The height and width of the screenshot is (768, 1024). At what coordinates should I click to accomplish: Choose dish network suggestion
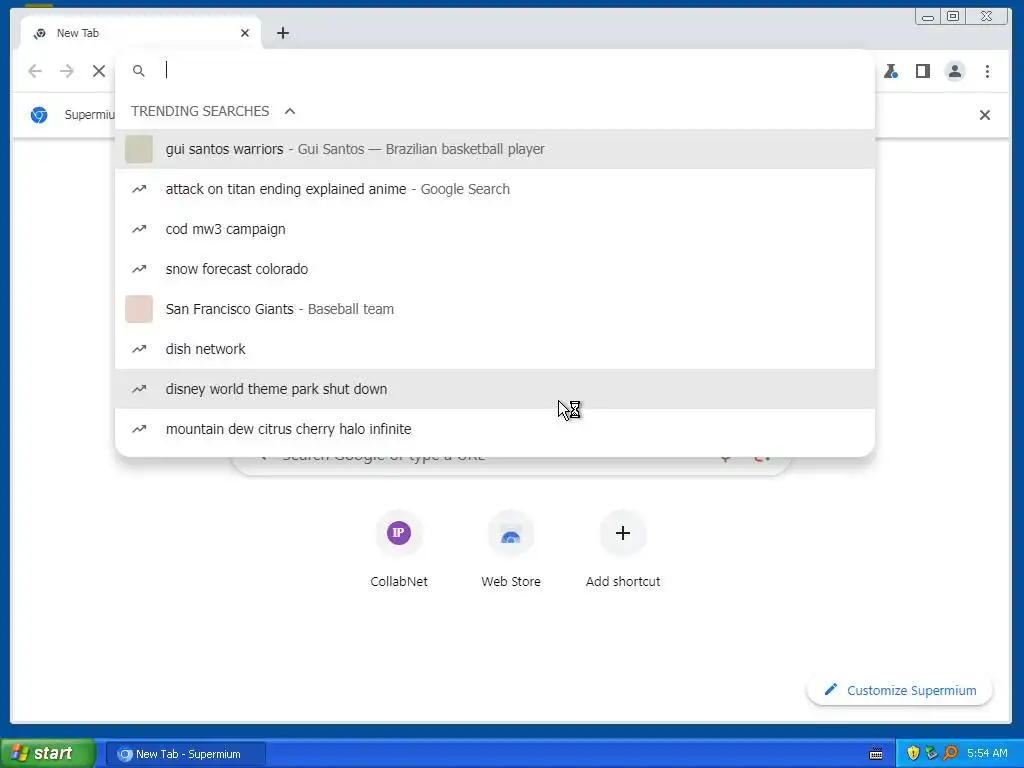click(495, 349)
